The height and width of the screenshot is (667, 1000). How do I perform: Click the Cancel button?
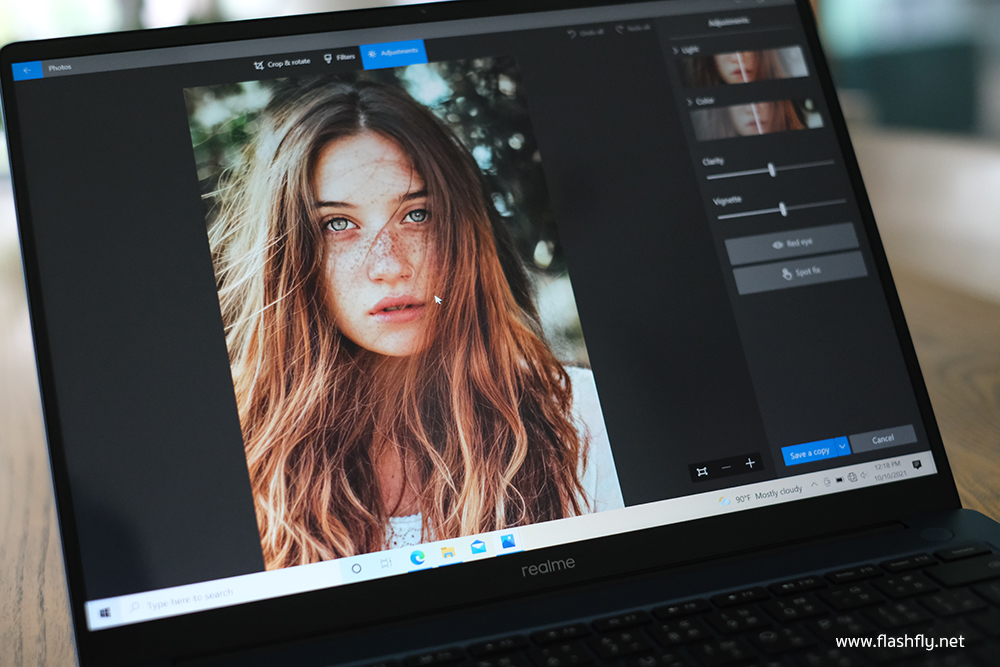pos(882,439)
